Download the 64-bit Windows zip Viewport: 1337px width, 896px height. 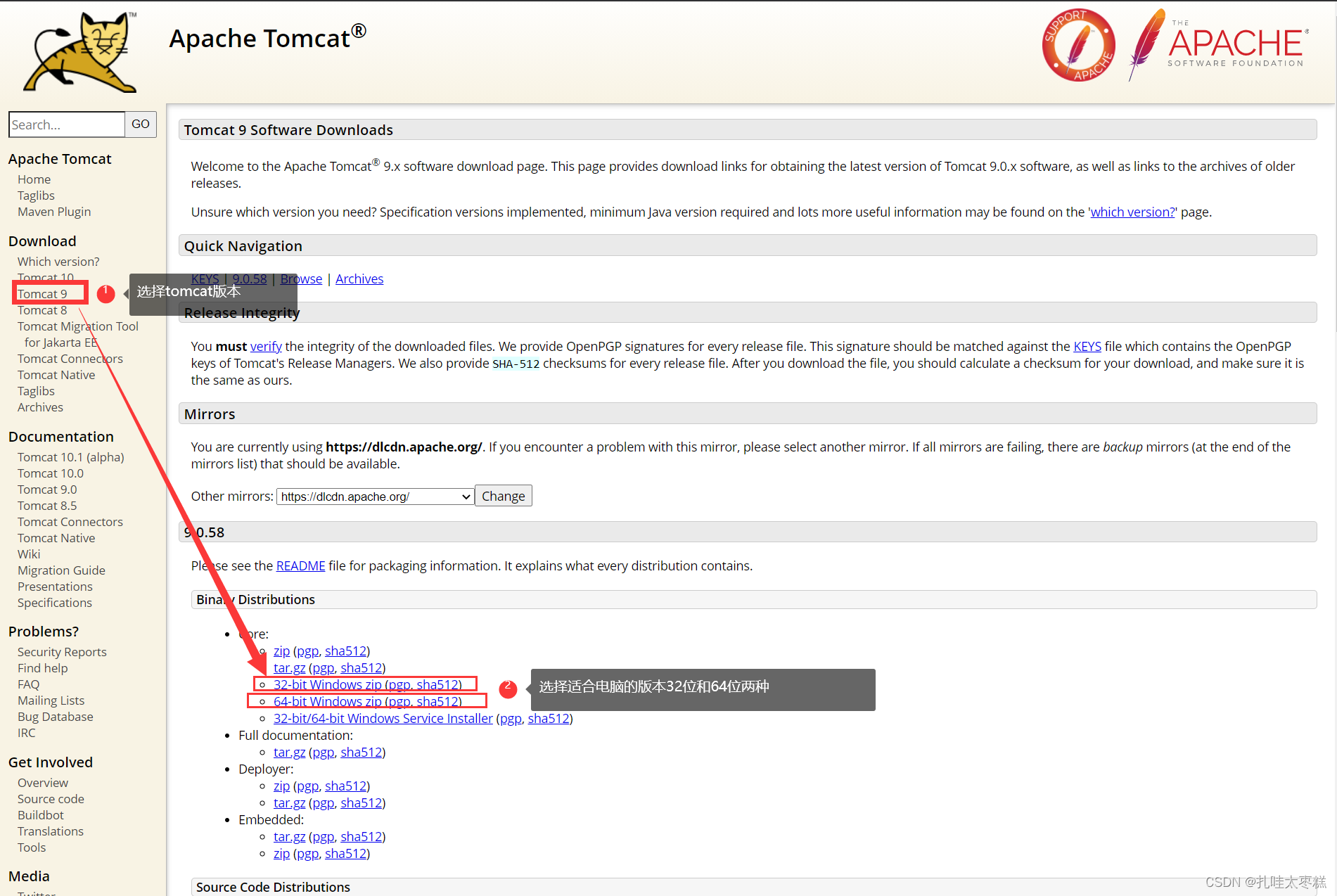tap(328, 701)
